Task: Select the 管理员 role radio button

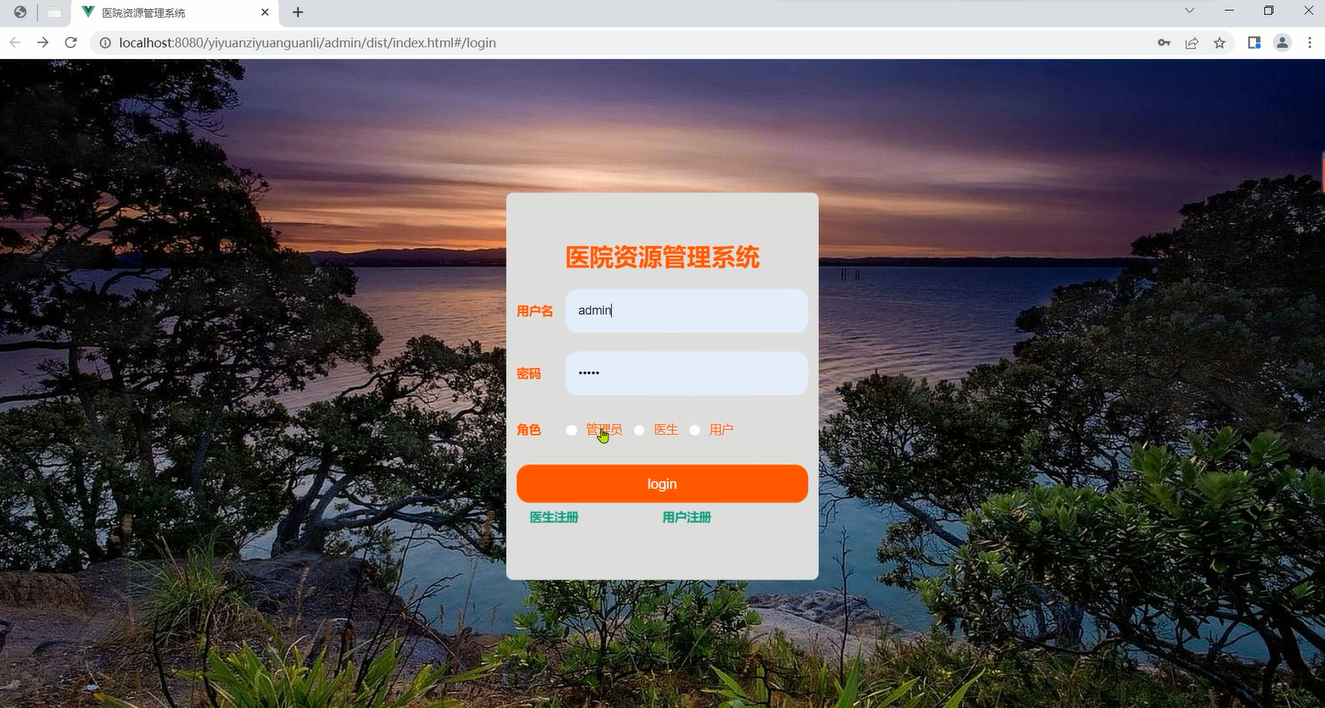Action: click(x=571, y=430)
